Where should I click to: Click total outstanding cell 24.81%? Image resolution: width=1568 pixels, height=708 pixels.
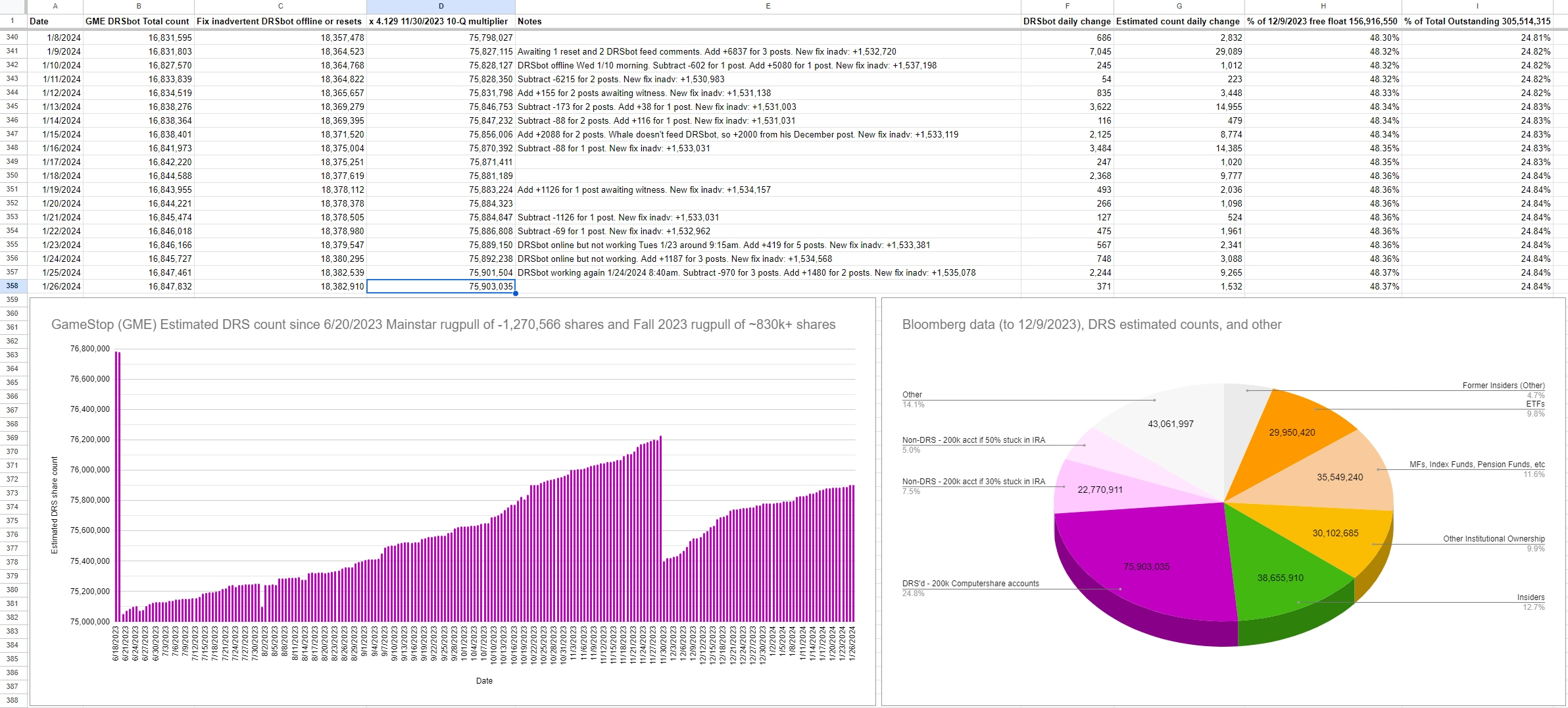[1477, 38]
